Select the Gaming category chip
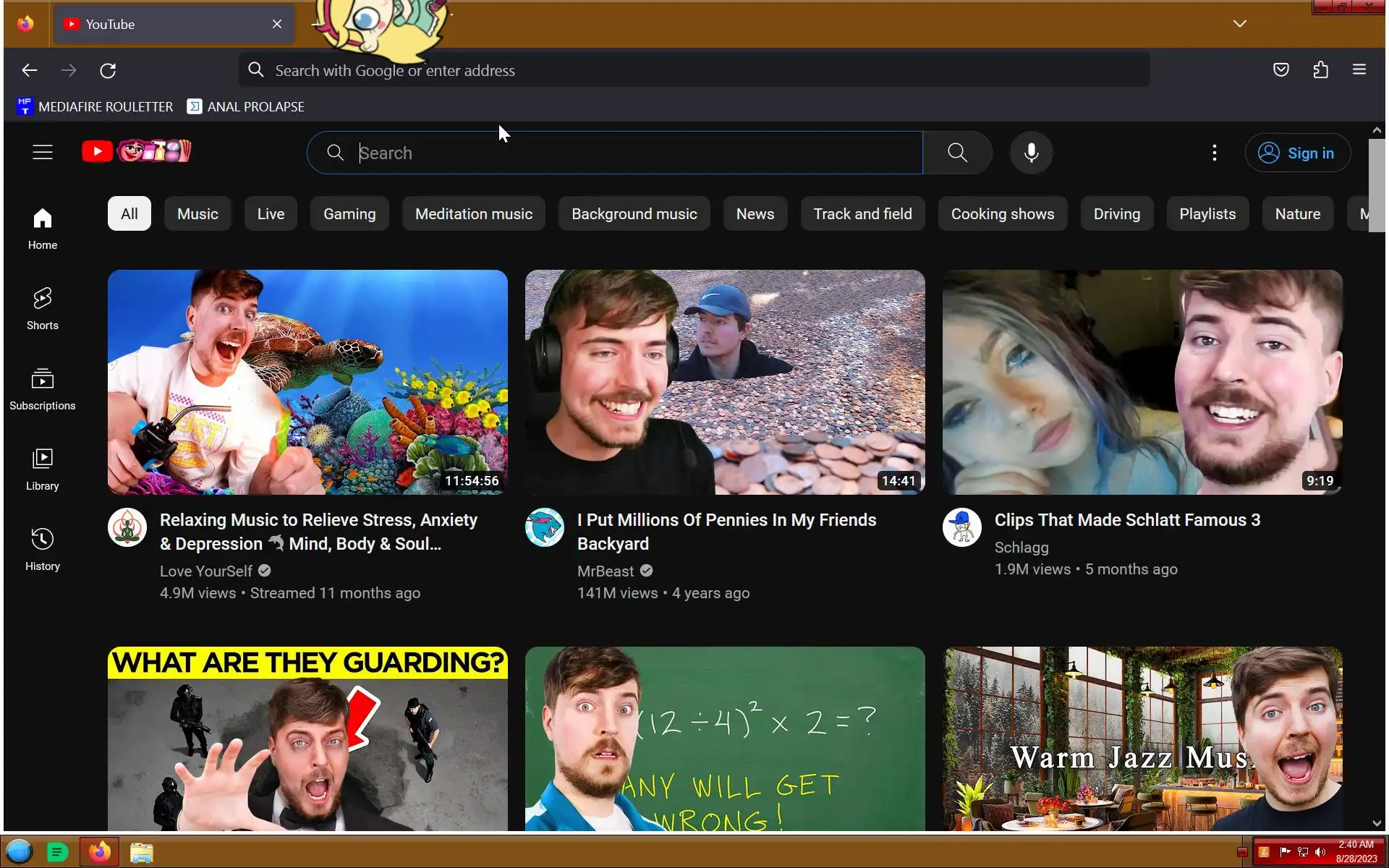 (x=349, y=214)
